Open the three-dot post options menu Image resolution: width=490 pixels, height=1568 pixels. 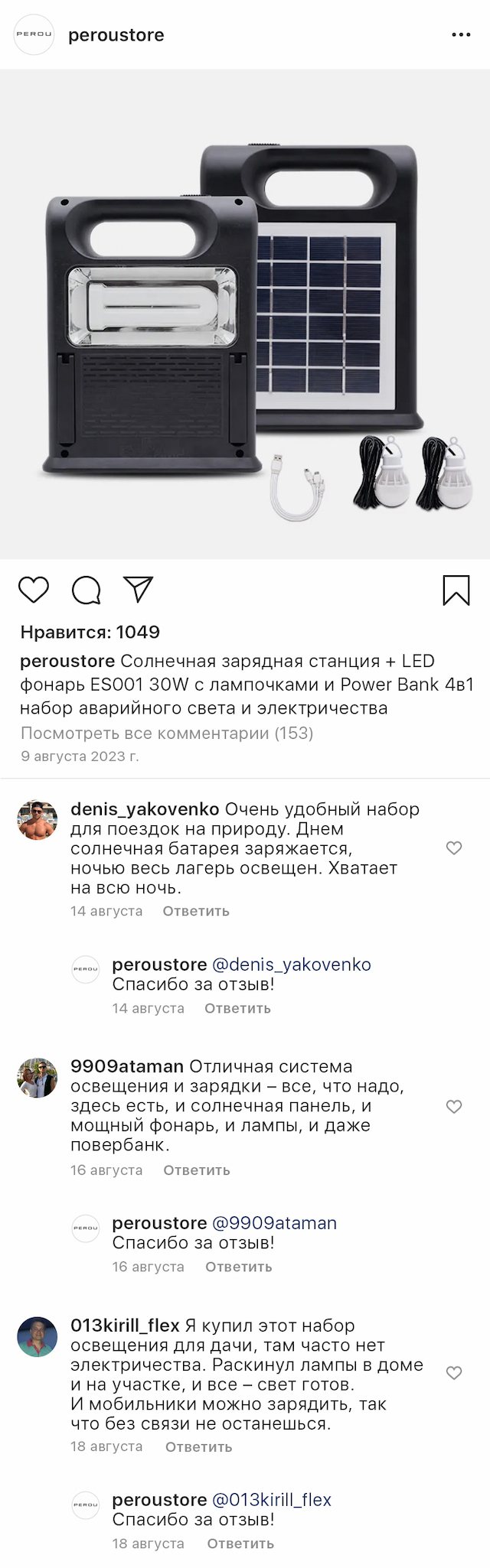pyautogui.click(x=461, y=35)
